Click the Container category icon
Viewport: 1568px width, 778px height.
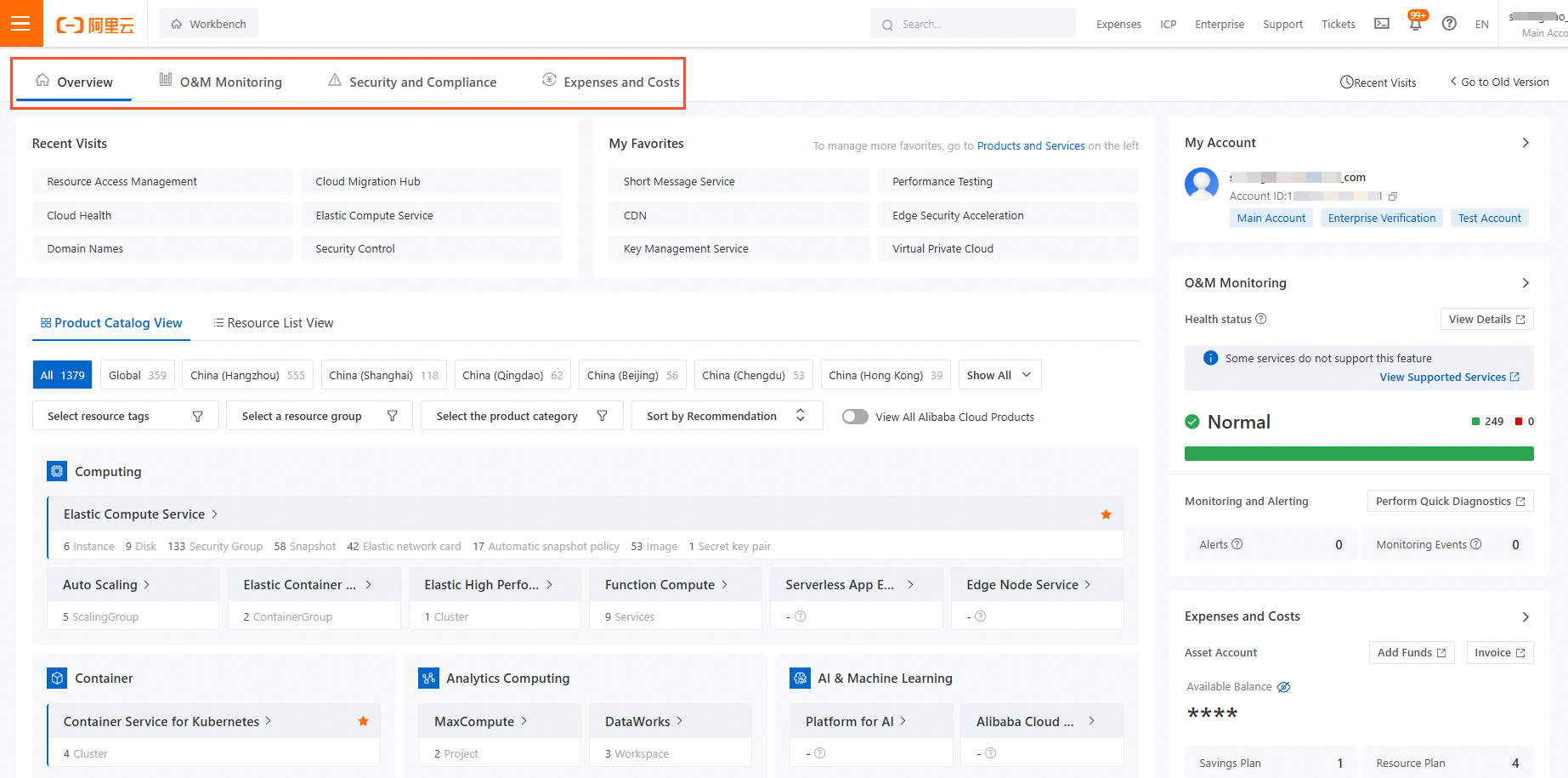click(57, 678)
